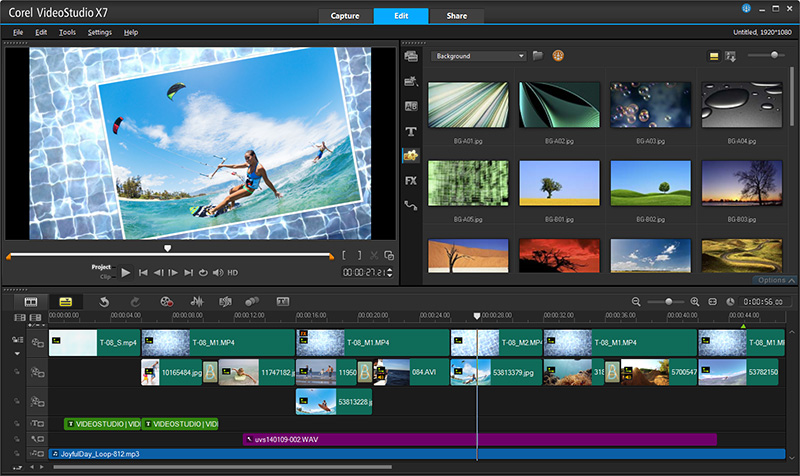800x476 pixels.
Task: Open the Settings menu
Action: click(x=99, y=32)
